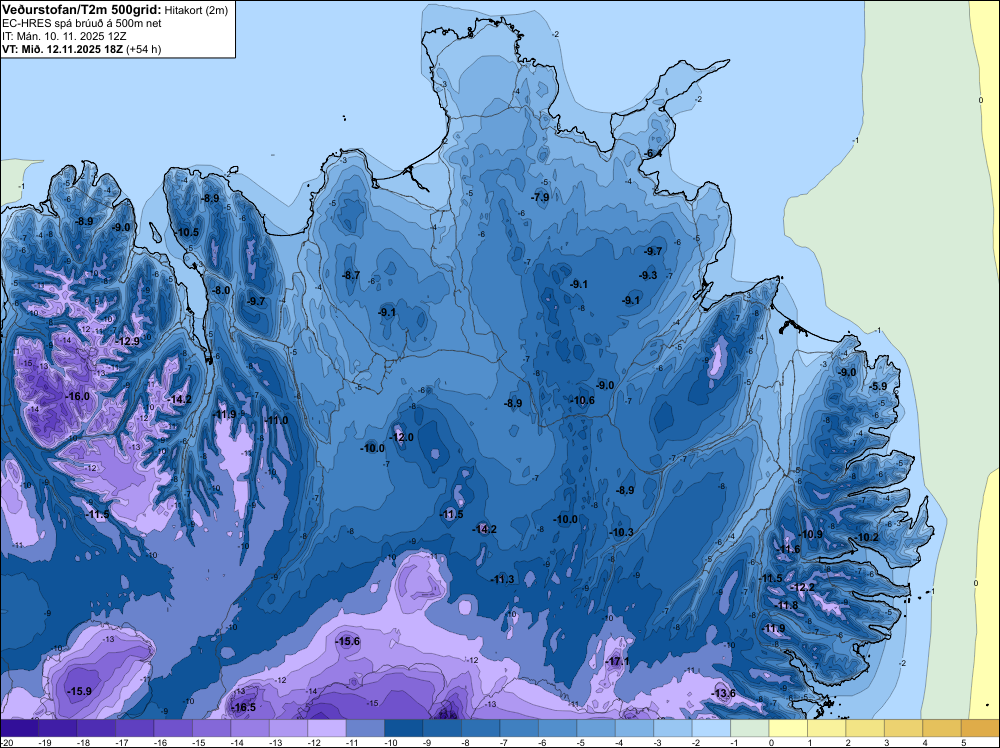Click legend swatch between -6 and -5
Screen dimensions: 1000x748
coord(557,728)
